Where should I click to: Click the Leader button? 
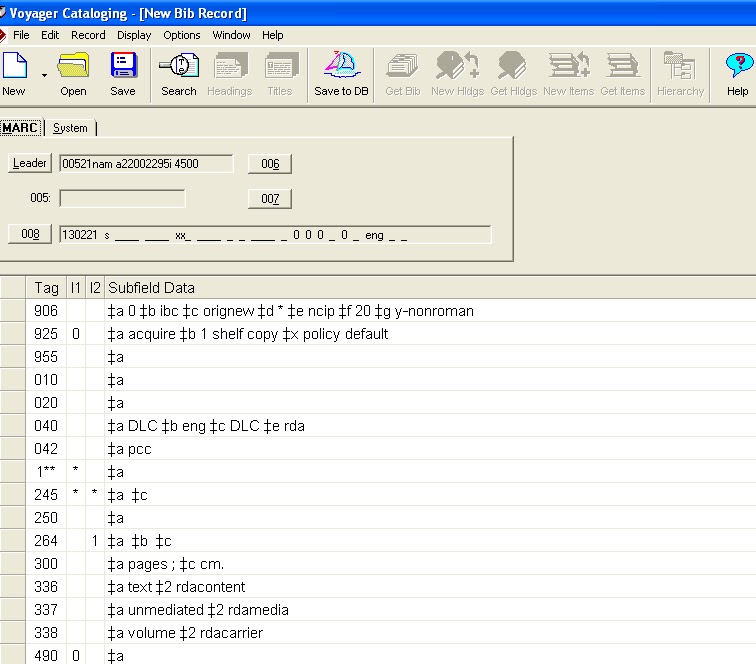coord(30,163)
